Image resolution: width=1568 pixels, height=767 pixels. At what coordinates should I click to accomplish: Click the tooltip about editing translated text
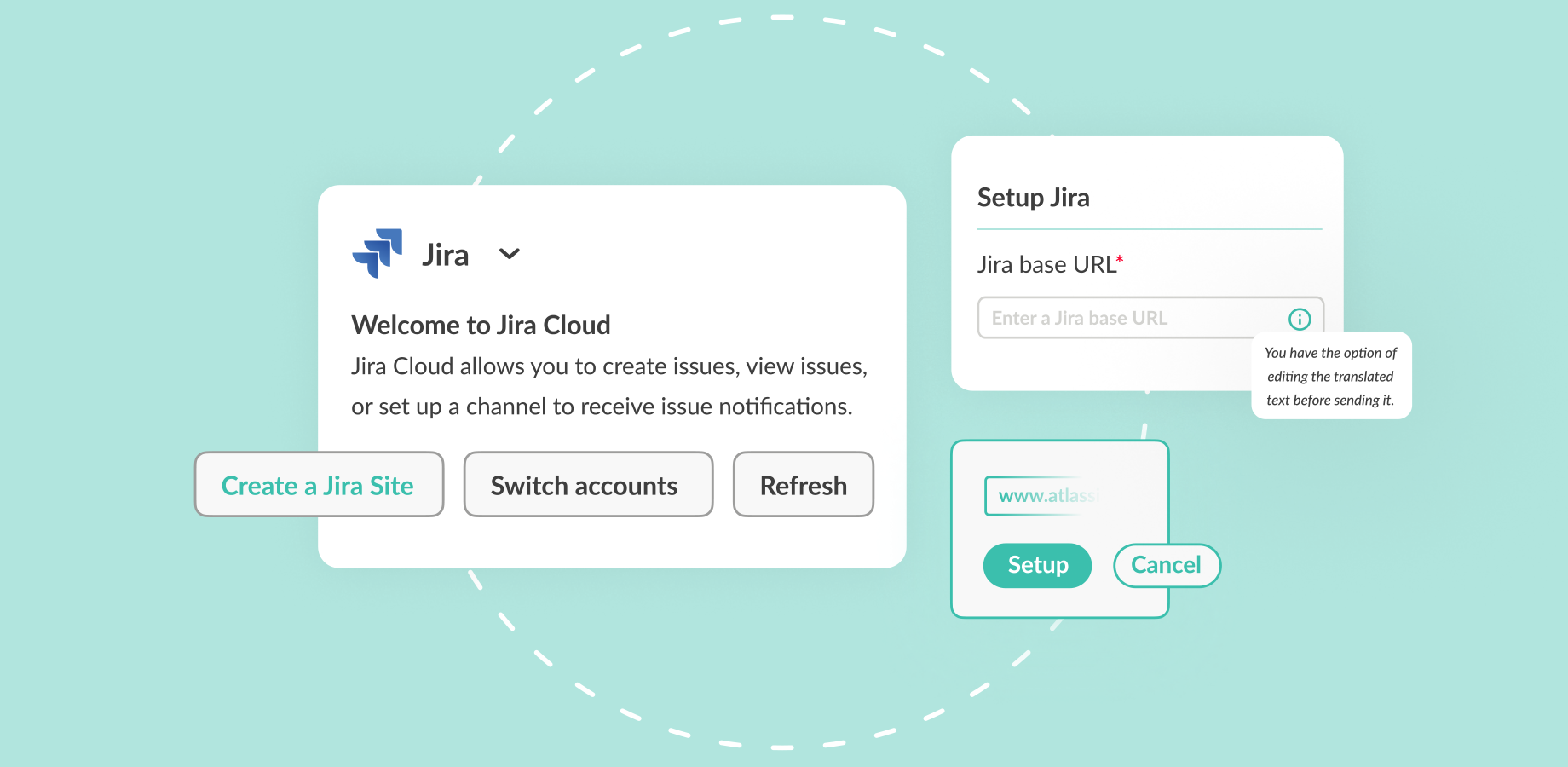(x=1331, y=376)
